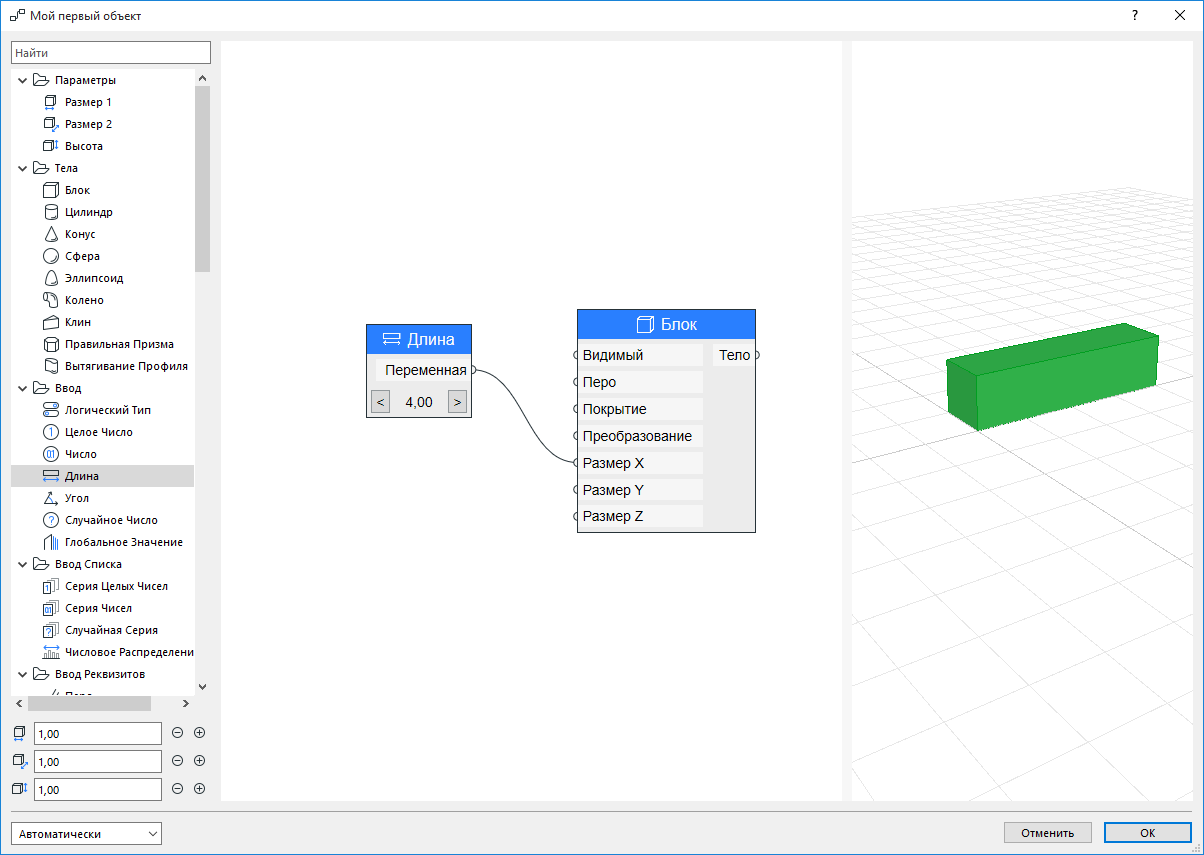Pick the Колено body icon

[51, 300]
